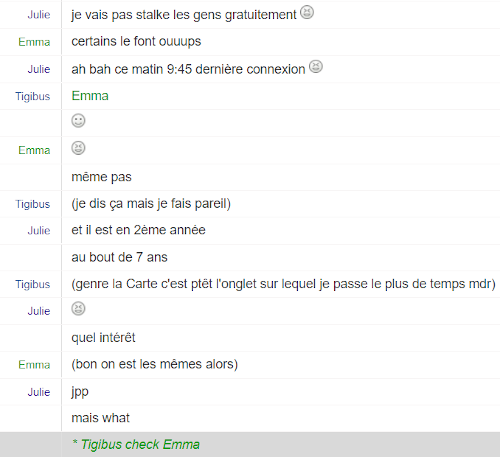
Task: Click the green Emma mention in Tigibus's message
Action: [90, 96]
